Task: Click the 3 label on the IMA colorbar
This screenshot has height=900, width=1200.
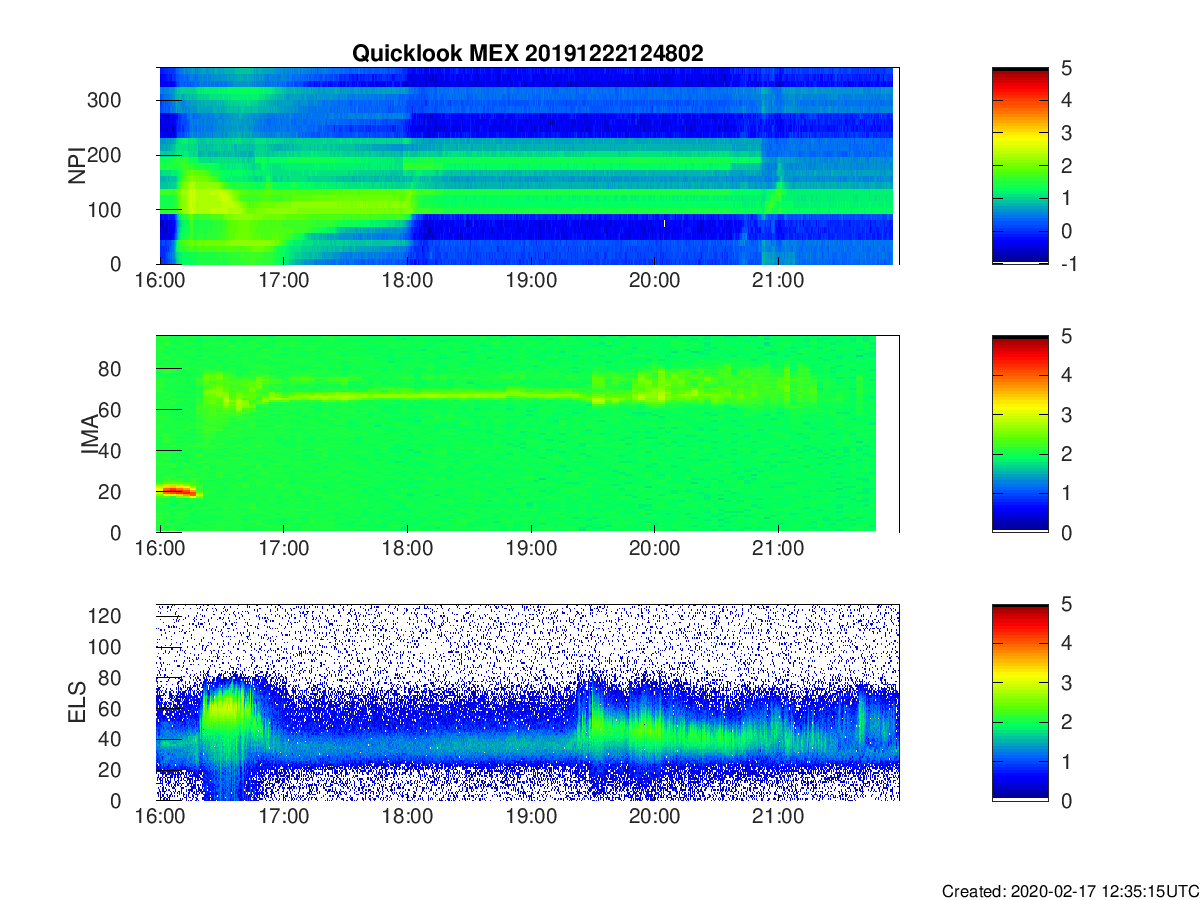Action: (x=1065, y=415)
